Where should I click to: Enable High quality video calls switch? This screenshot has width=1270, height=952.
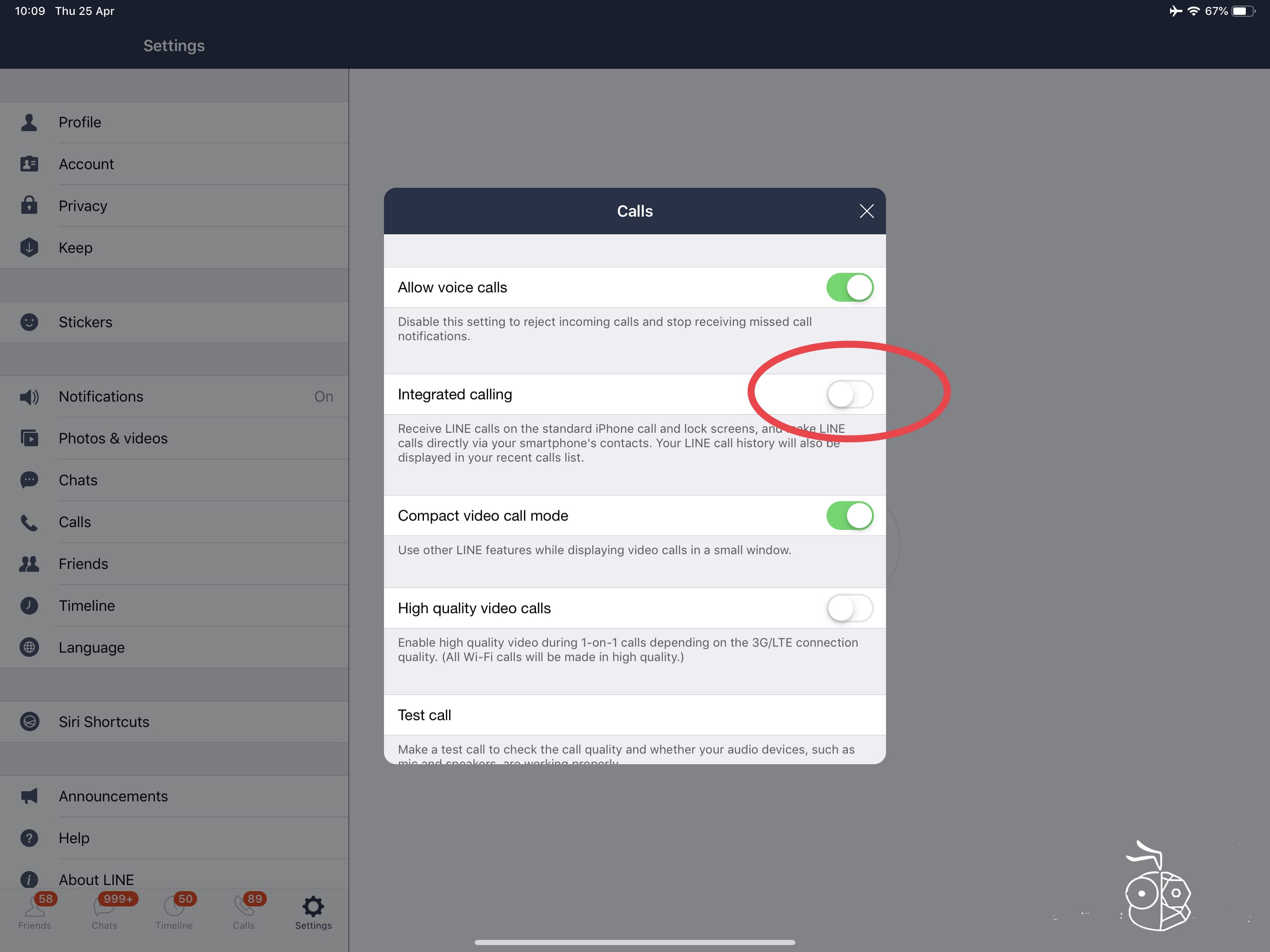pyautogui.click(x=850, y=608)
